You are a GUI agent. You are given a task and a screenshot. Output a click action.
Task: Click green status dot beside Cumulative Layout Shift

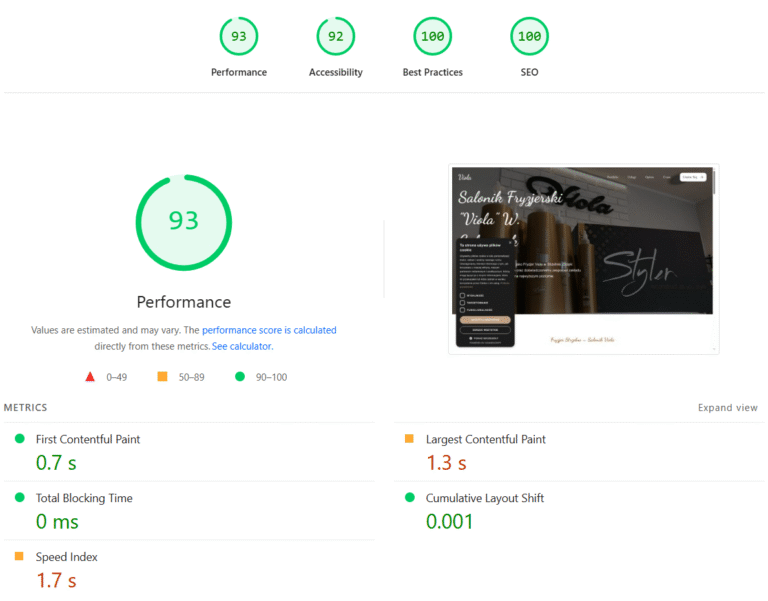(x=409, y=498)
